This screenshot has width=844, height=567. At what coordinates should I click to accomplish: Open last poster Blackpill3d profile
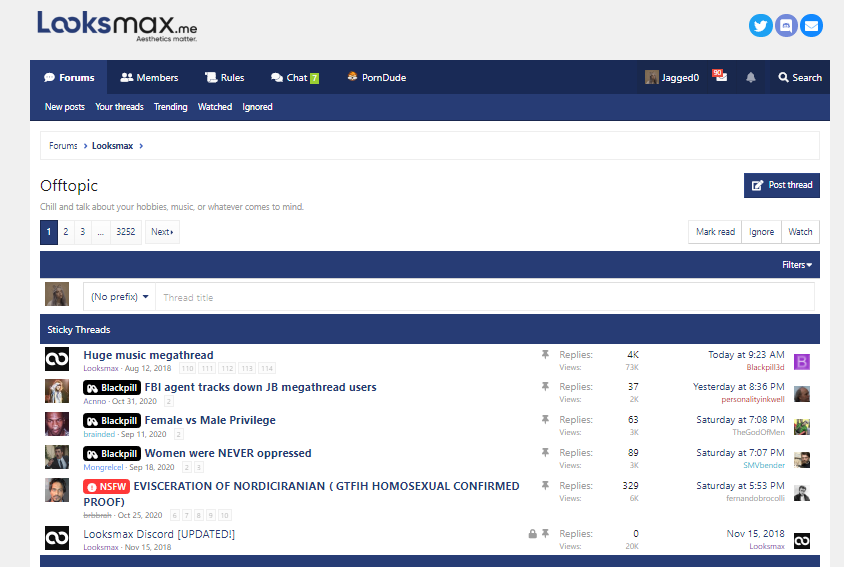coord(765,367)
